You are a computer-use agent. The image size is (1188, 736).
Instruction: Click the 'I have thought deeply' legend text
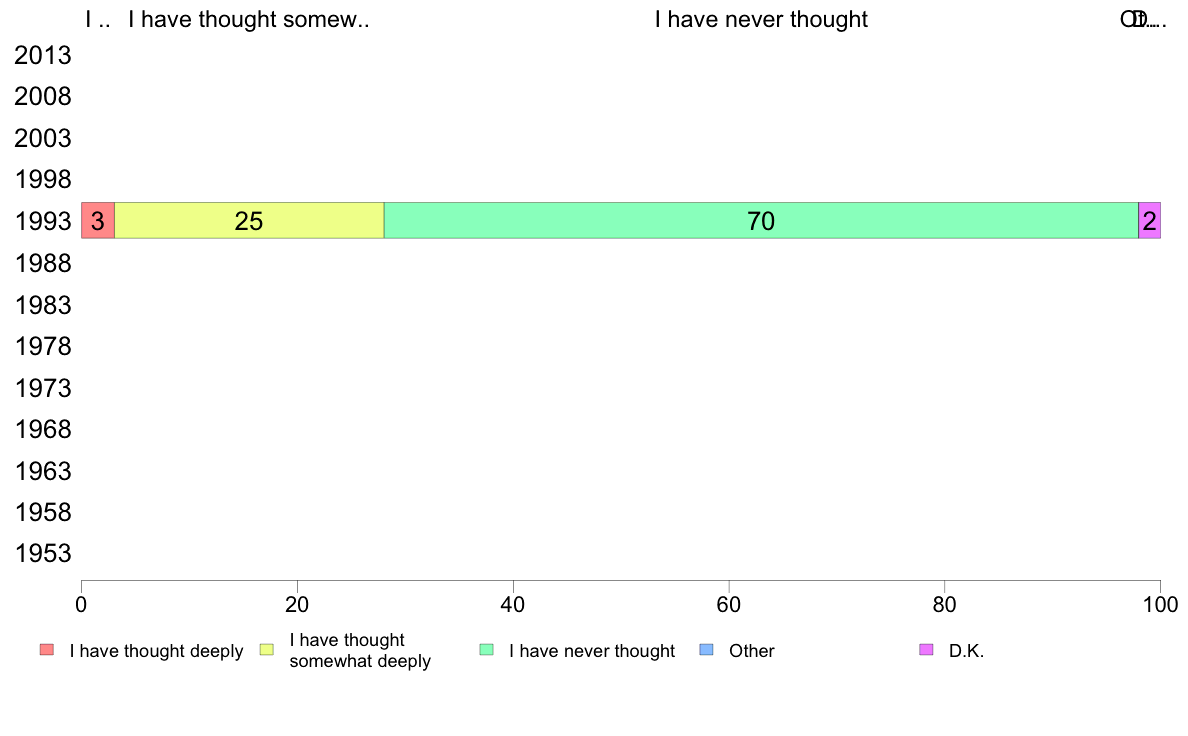[156, 651]
